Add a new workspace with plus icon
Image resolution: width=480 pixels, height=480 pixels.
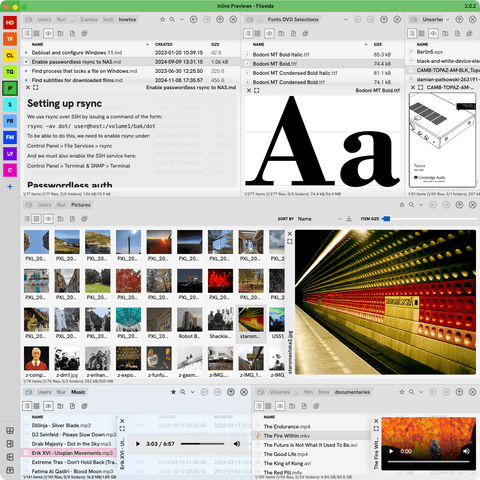pyautogui.click(x=10, y=187)
